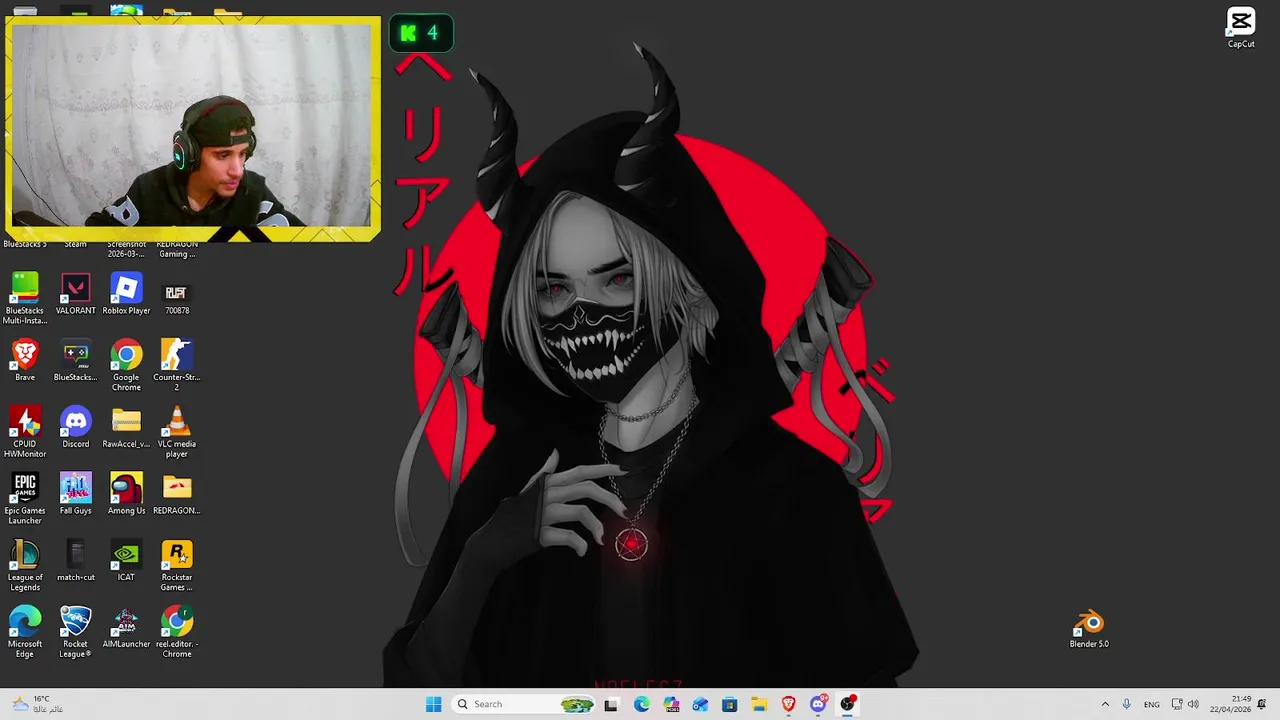The image size is (1280, 720).
Task: Select the reel.editor Chrome shortcut
Action: [177, 632]
